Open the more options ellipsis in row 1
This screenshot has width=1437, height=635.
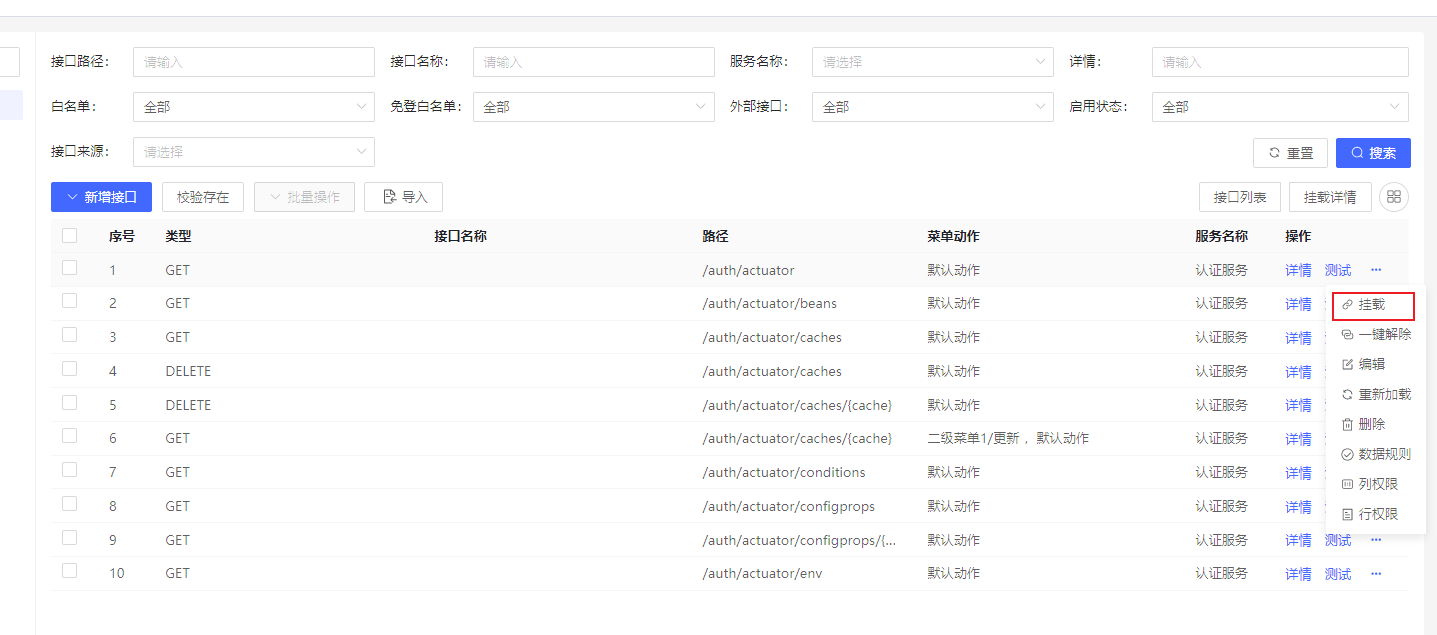click(1376, 270)
